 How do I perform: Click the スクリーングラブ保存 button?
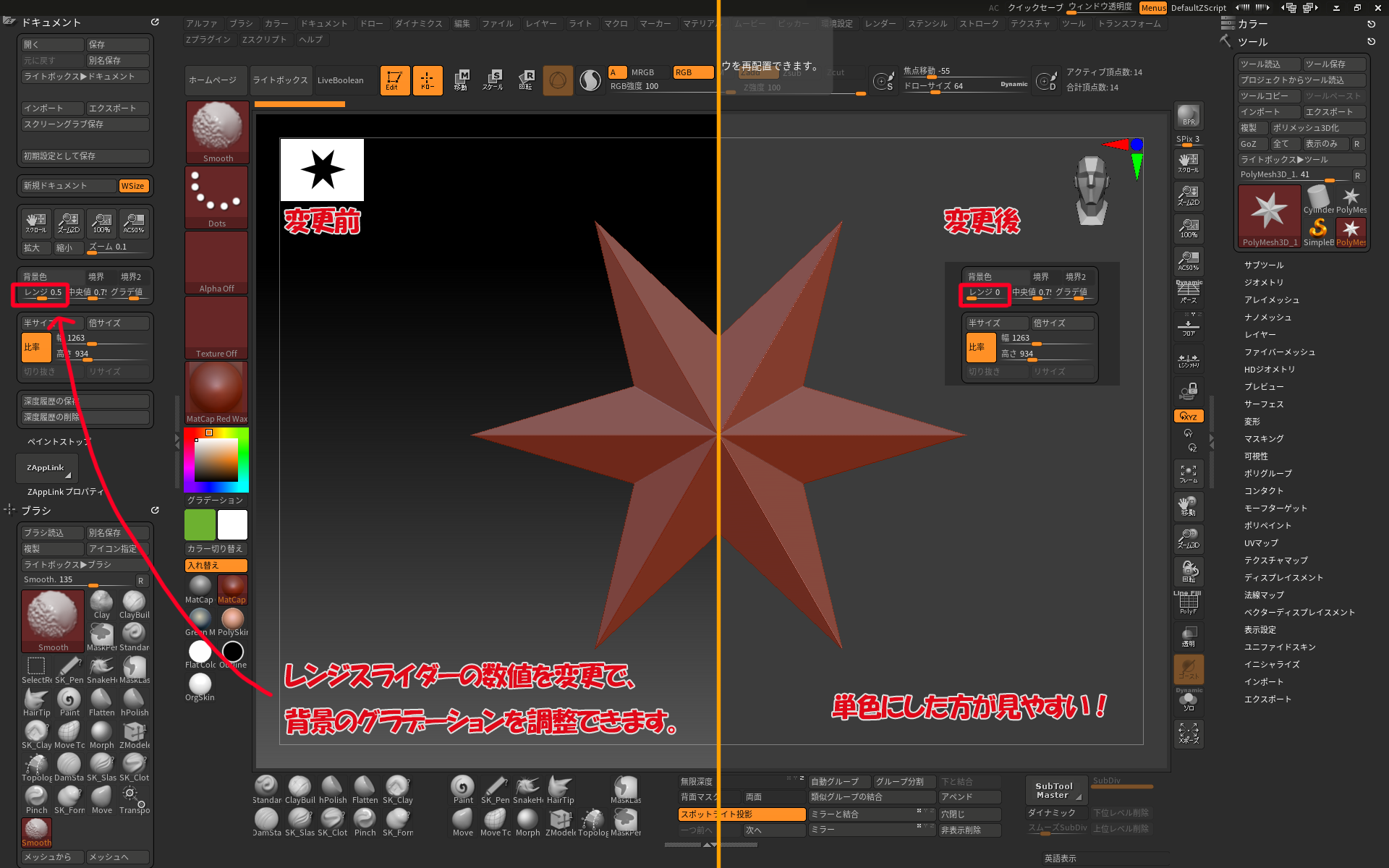(85, 124)
